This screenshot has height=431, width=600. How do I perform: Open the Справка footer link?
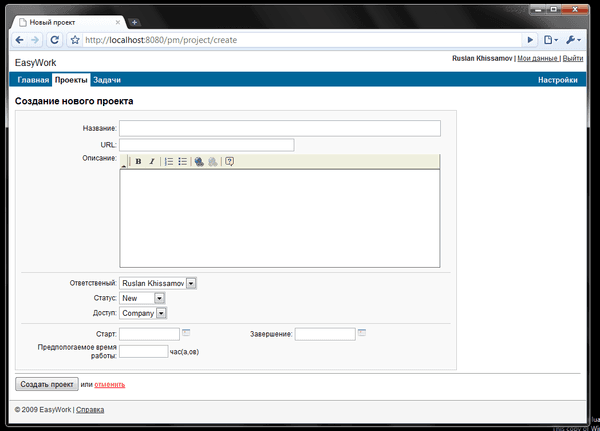pyautogui.click(x=90, y=410)
